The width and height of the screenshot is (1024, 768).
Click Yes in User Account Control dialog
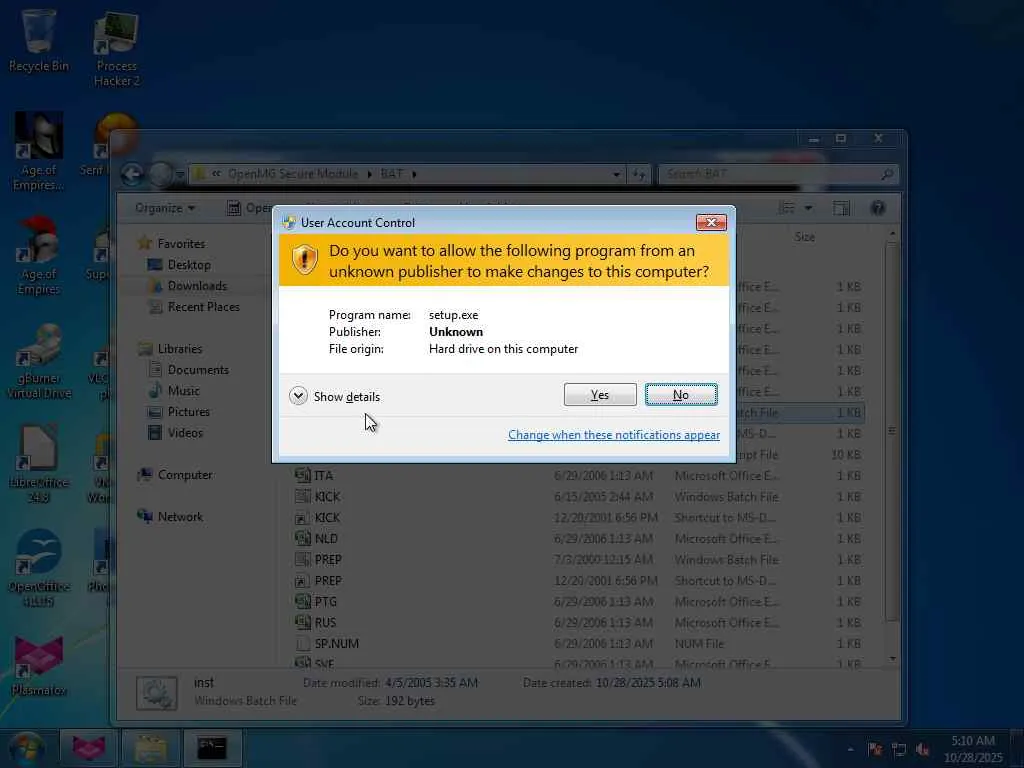click(x=600, y=394)
